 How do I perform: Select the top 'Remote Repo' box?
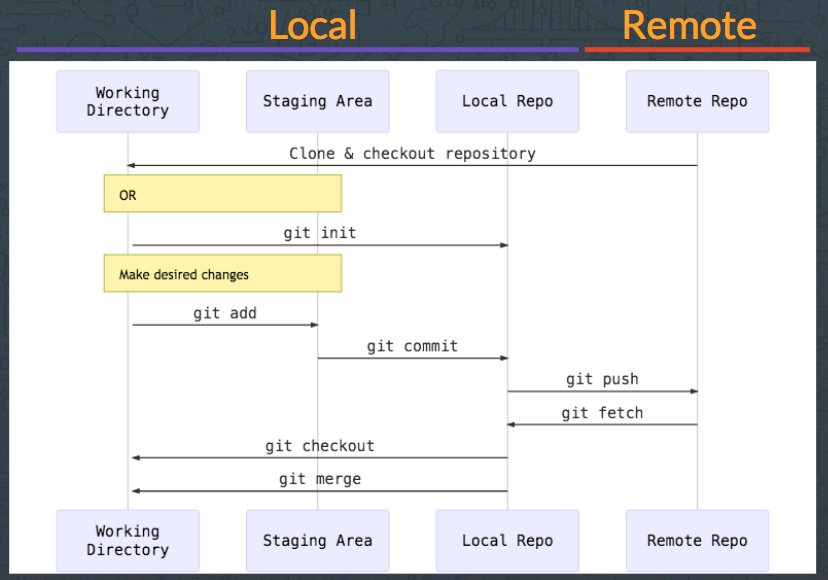[696, 101]
